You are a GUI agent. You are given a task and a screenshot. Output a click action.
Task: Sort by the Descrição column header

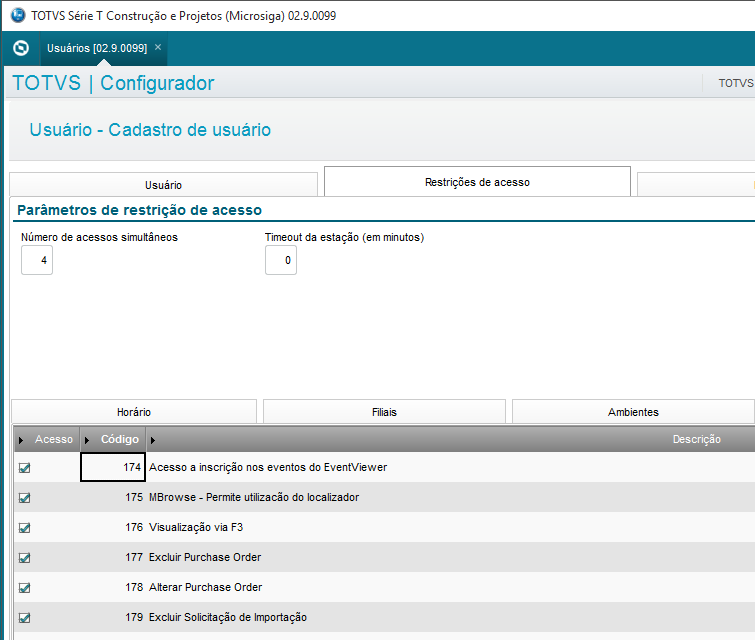tap(696, 439)
